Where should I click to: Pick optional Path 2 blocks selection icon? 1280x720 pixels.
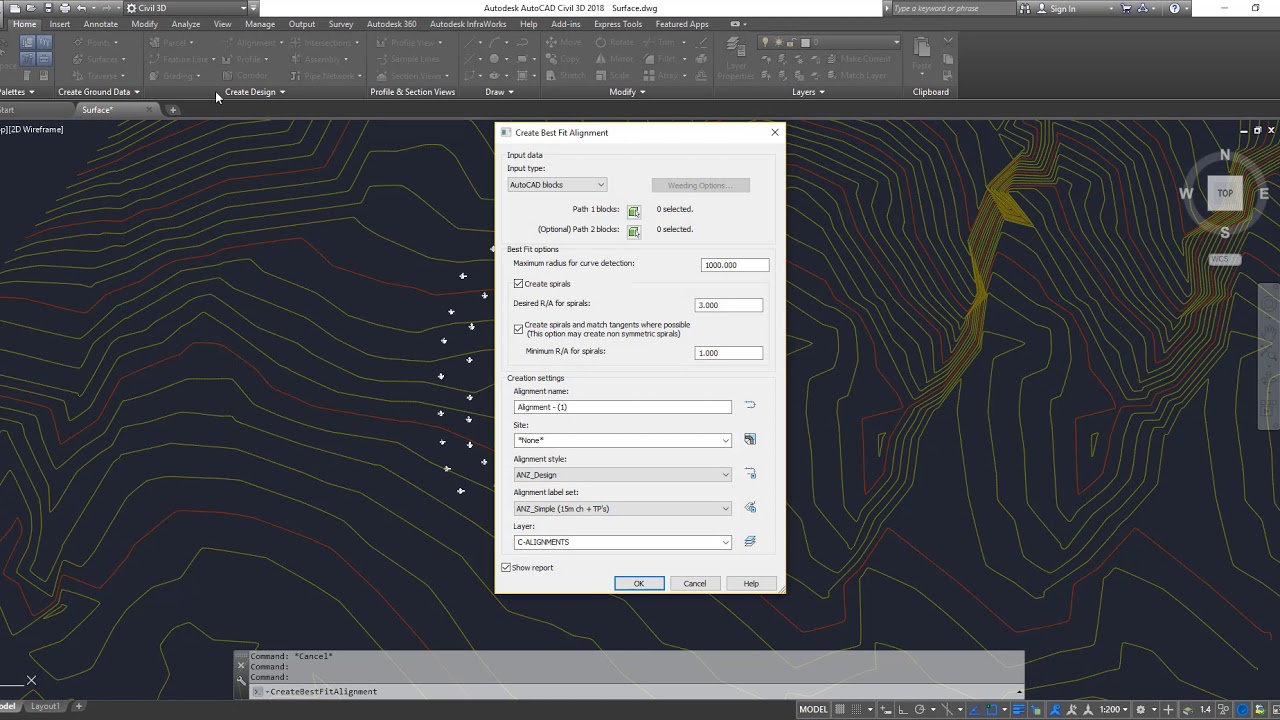[633, 231]
